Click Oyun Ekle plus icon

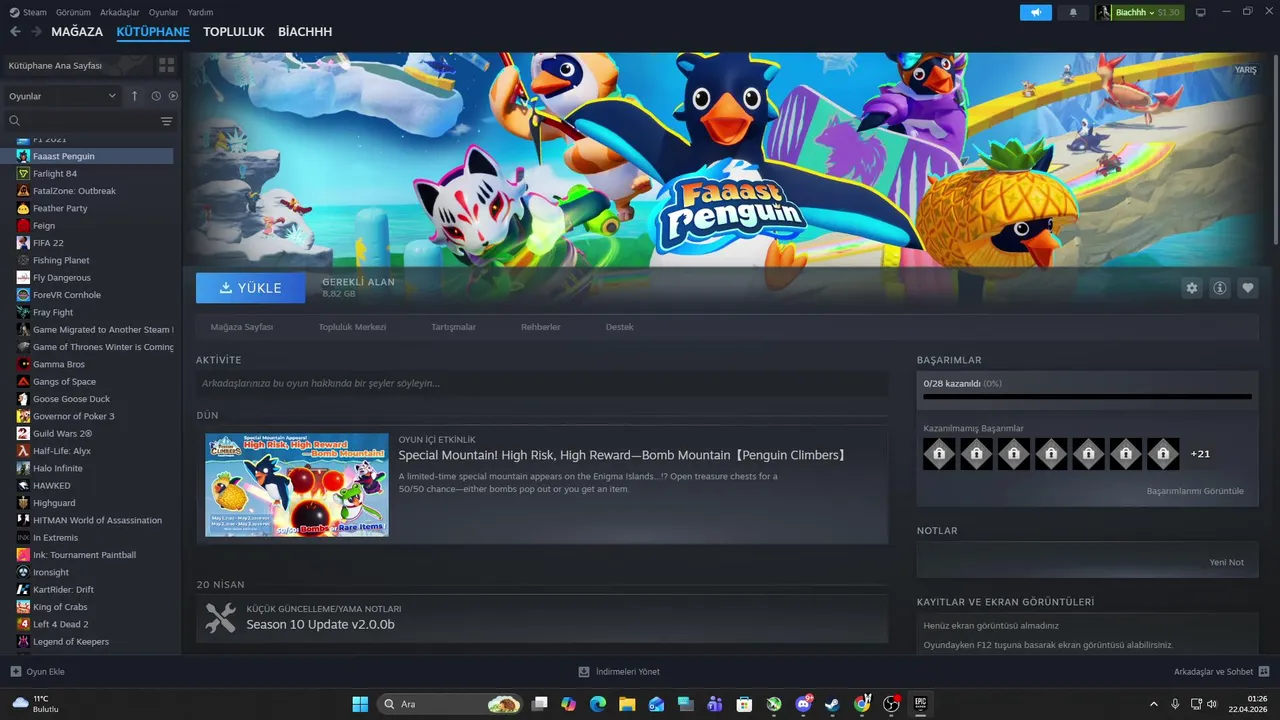point(15,671)
